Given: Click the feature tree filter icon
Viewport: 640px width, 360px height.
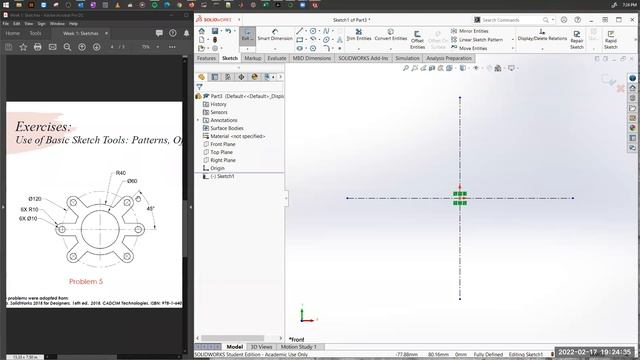Looking at the screenshot, I should 199,87.
